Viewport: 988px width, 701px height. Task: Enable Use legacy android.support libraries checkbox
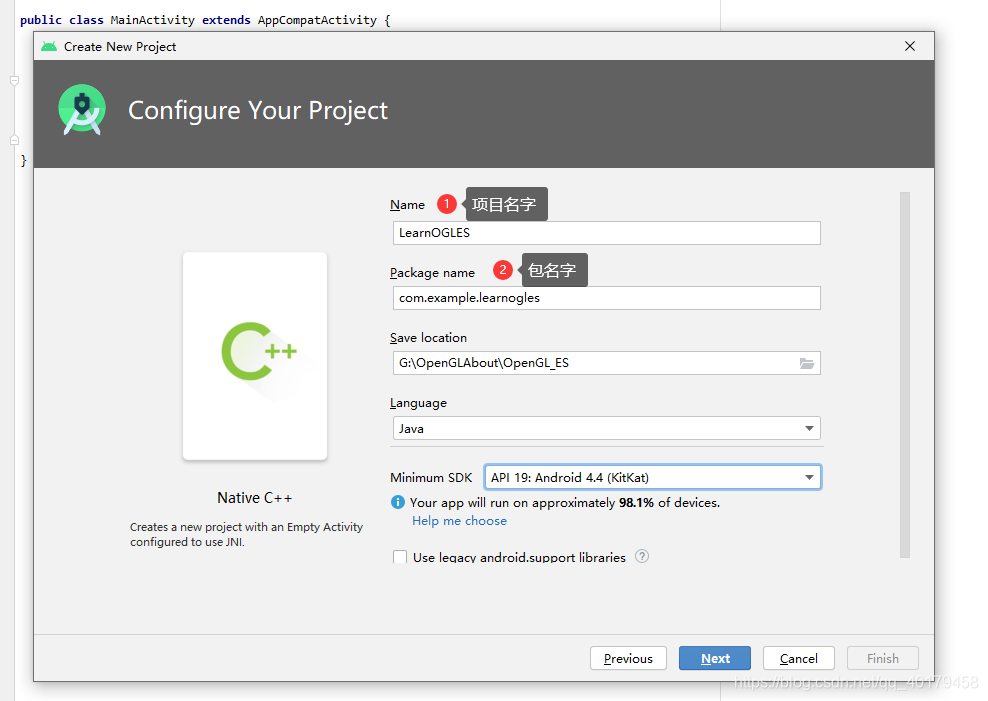(x=400, y=557)
